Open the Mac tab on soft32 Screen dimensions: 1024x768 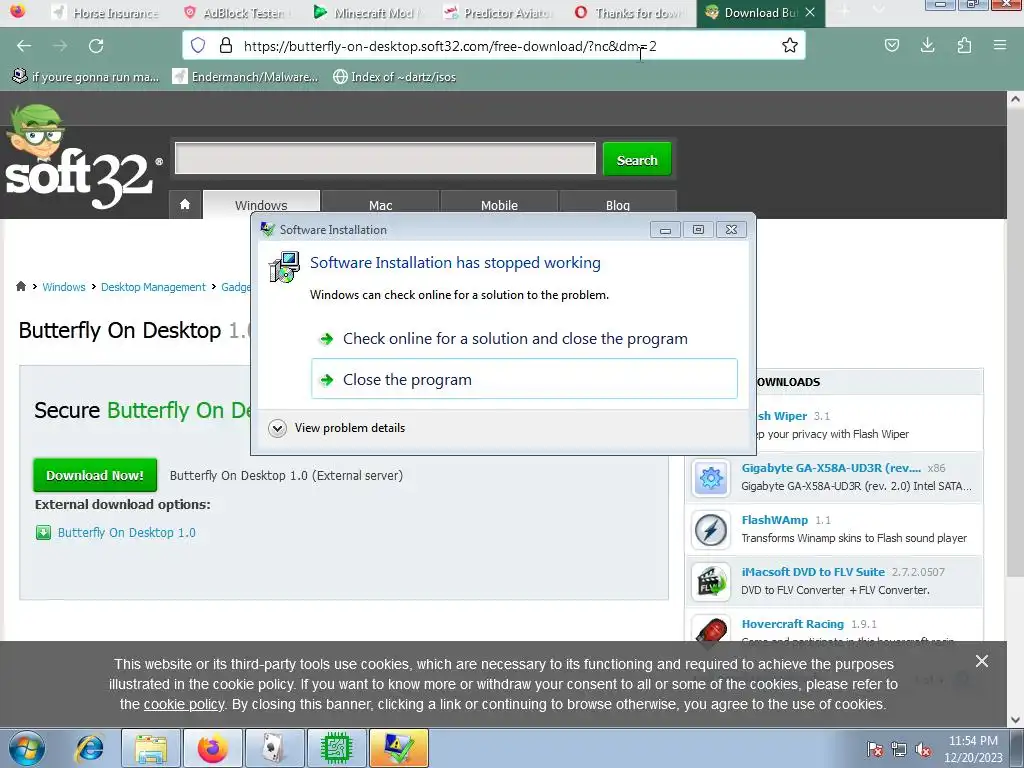pyautogui.click(x=380, y=205)
